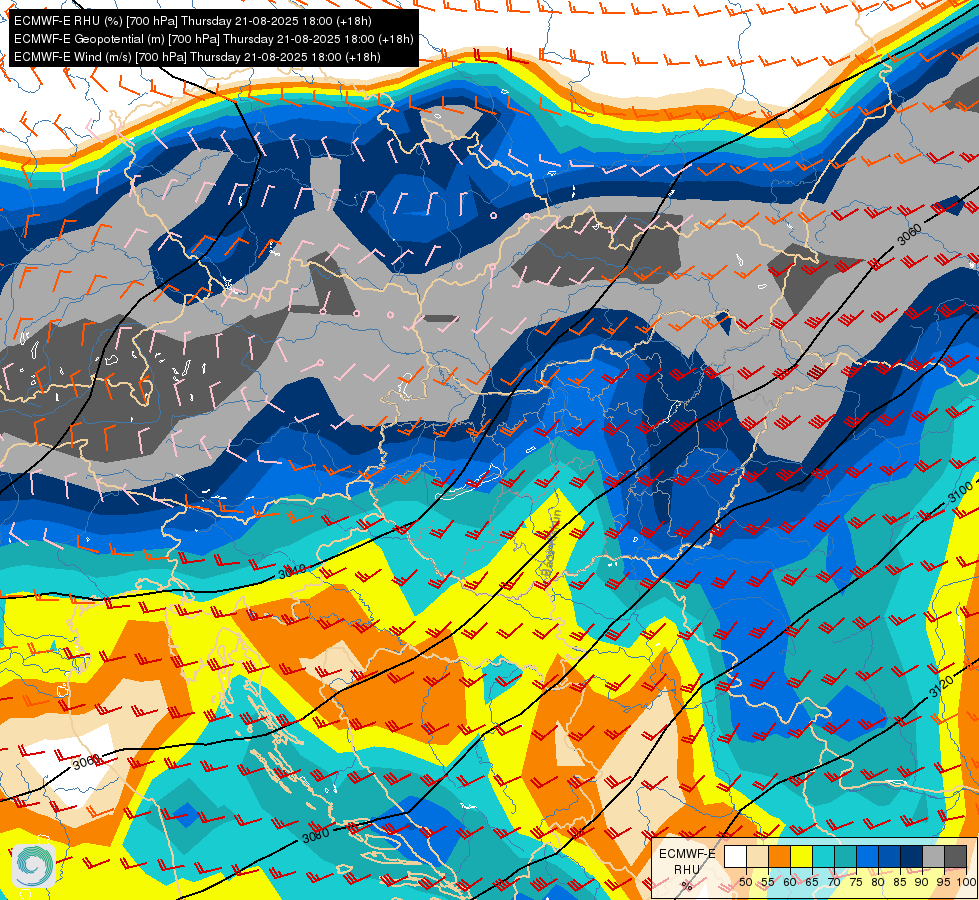The height and width of the screenshot is (900, 979).
Task: Click the 3080 contour label
Action: coord(316,836)
